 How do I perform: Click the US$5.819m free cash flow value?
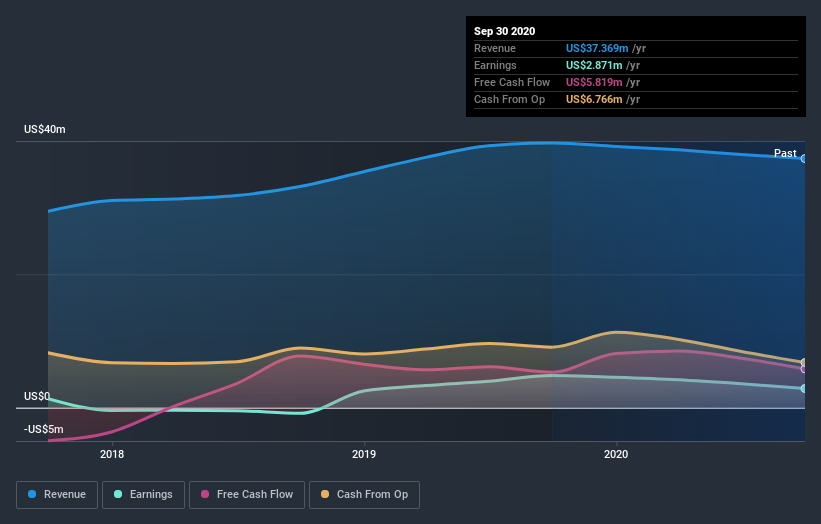[x=594, y=82]
